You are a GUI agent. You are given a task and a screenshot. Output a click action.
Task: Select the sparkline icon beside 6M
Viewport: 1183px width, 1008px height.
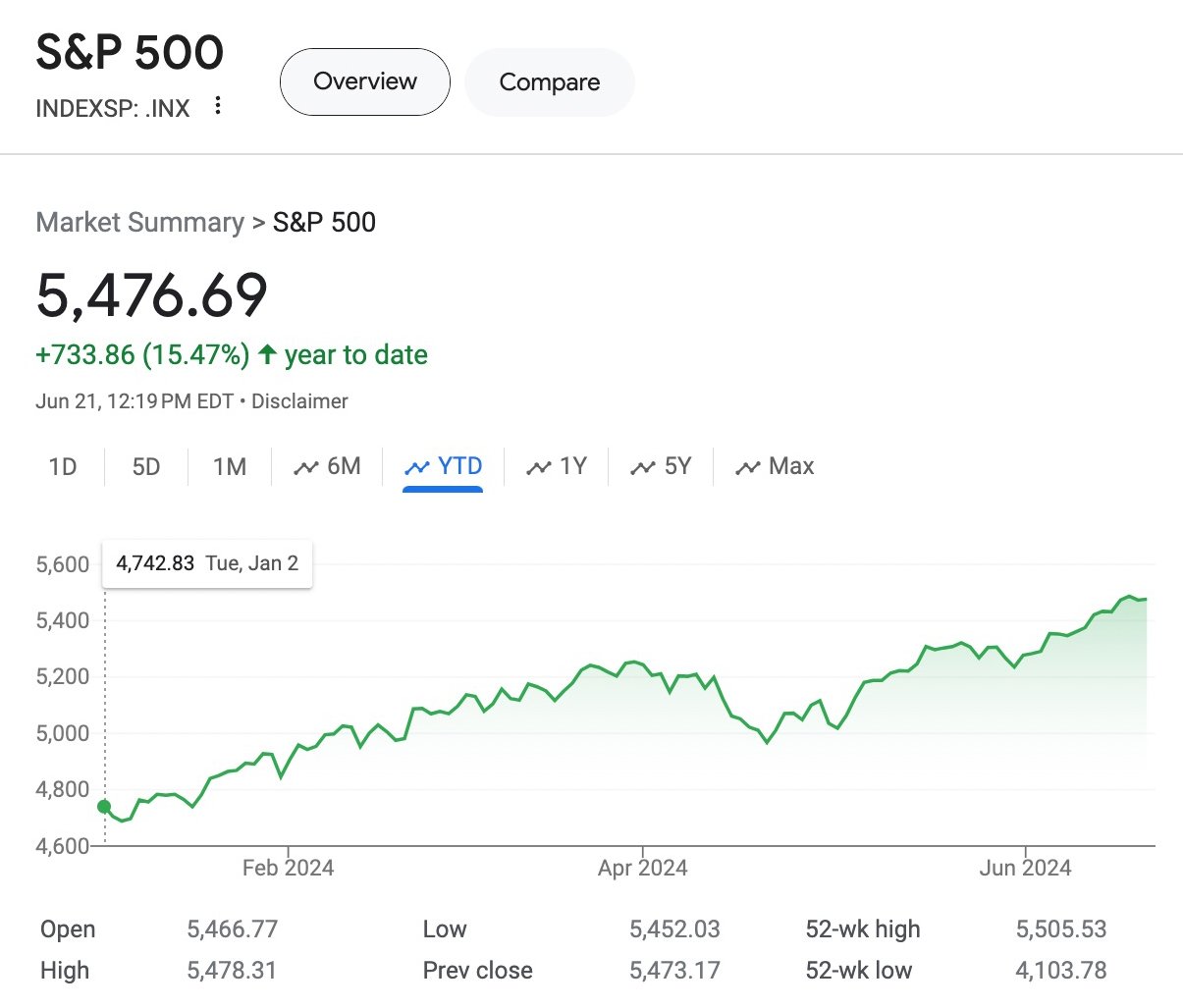[x=307, y=466]
